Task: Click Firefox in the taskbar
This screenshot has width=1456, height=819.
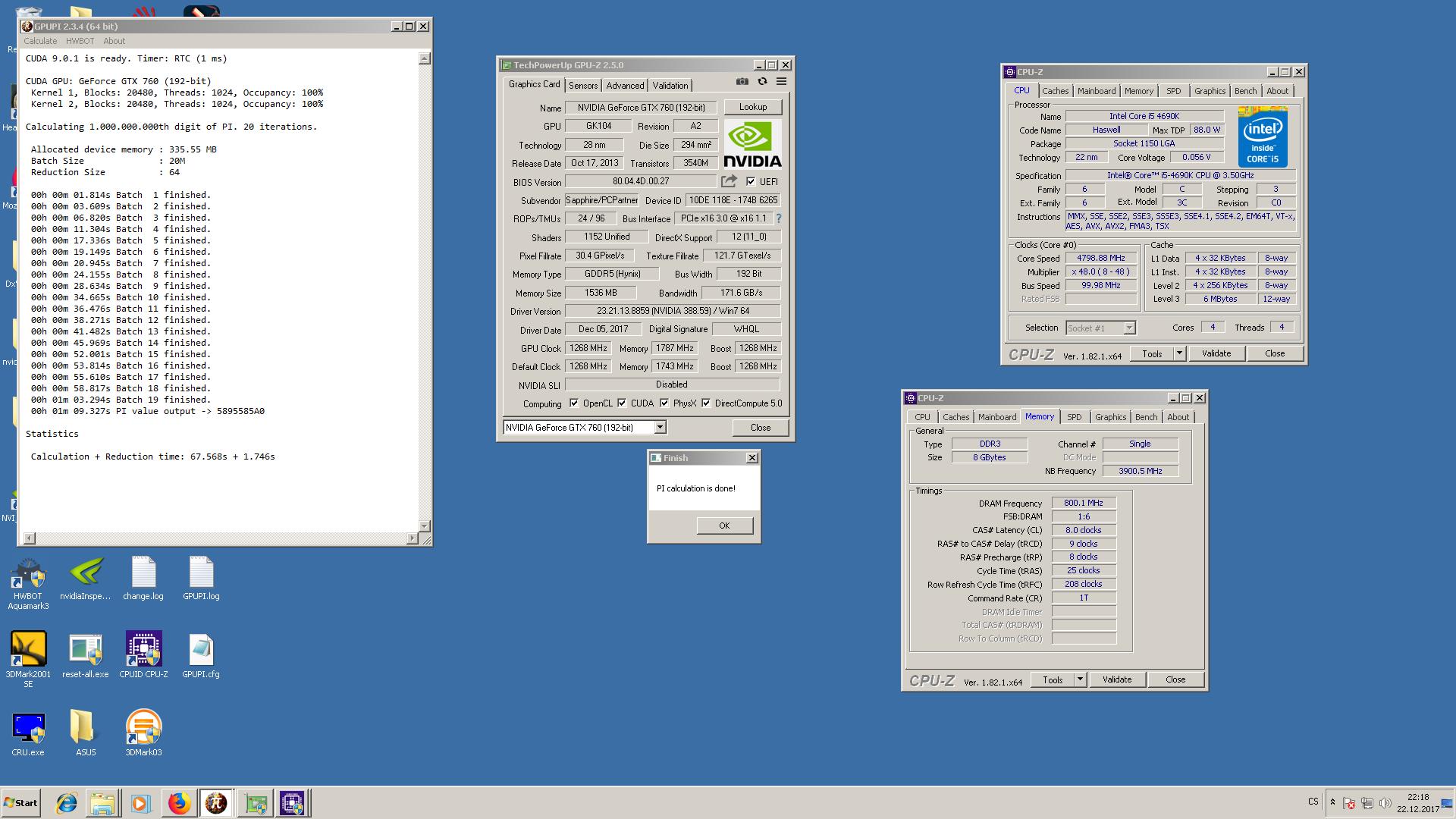Action: (x=179, y=803)
